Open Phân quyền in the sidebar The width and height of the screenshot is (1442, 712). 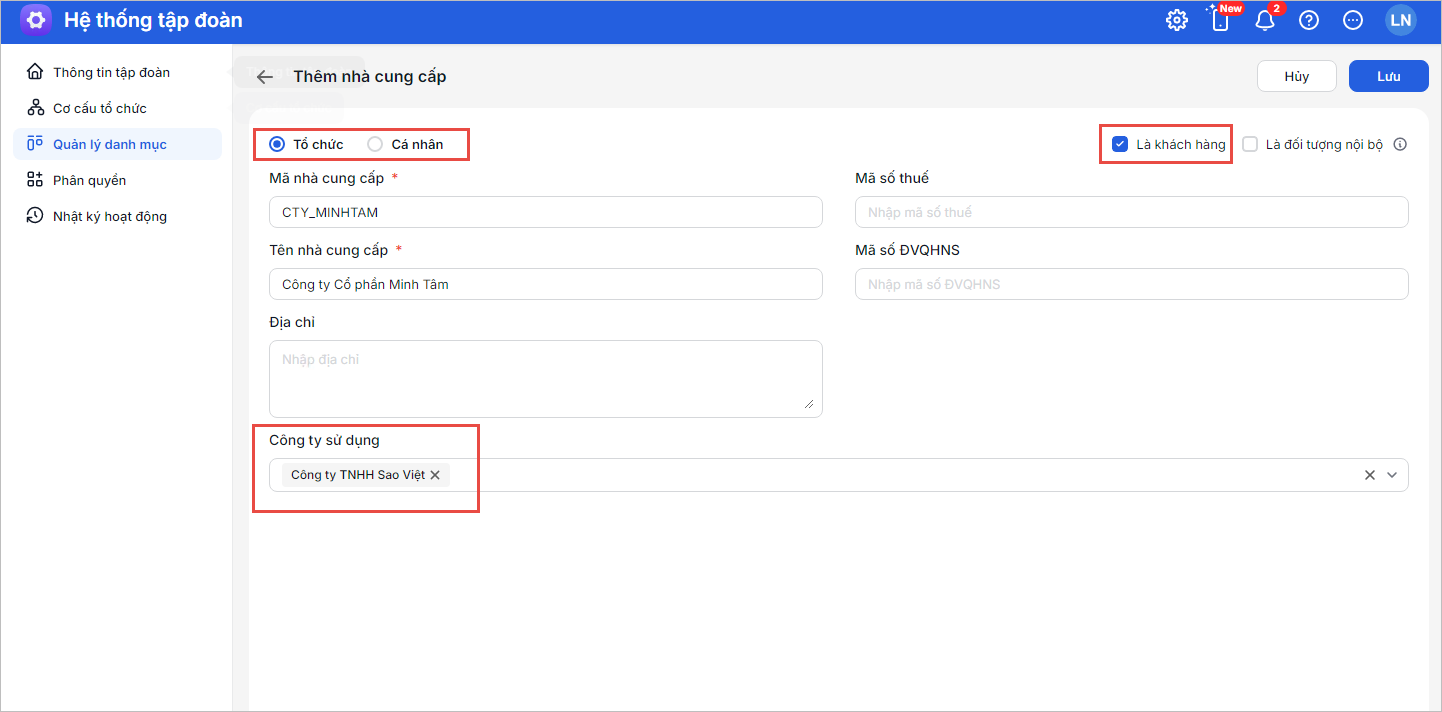pos(89,180)
